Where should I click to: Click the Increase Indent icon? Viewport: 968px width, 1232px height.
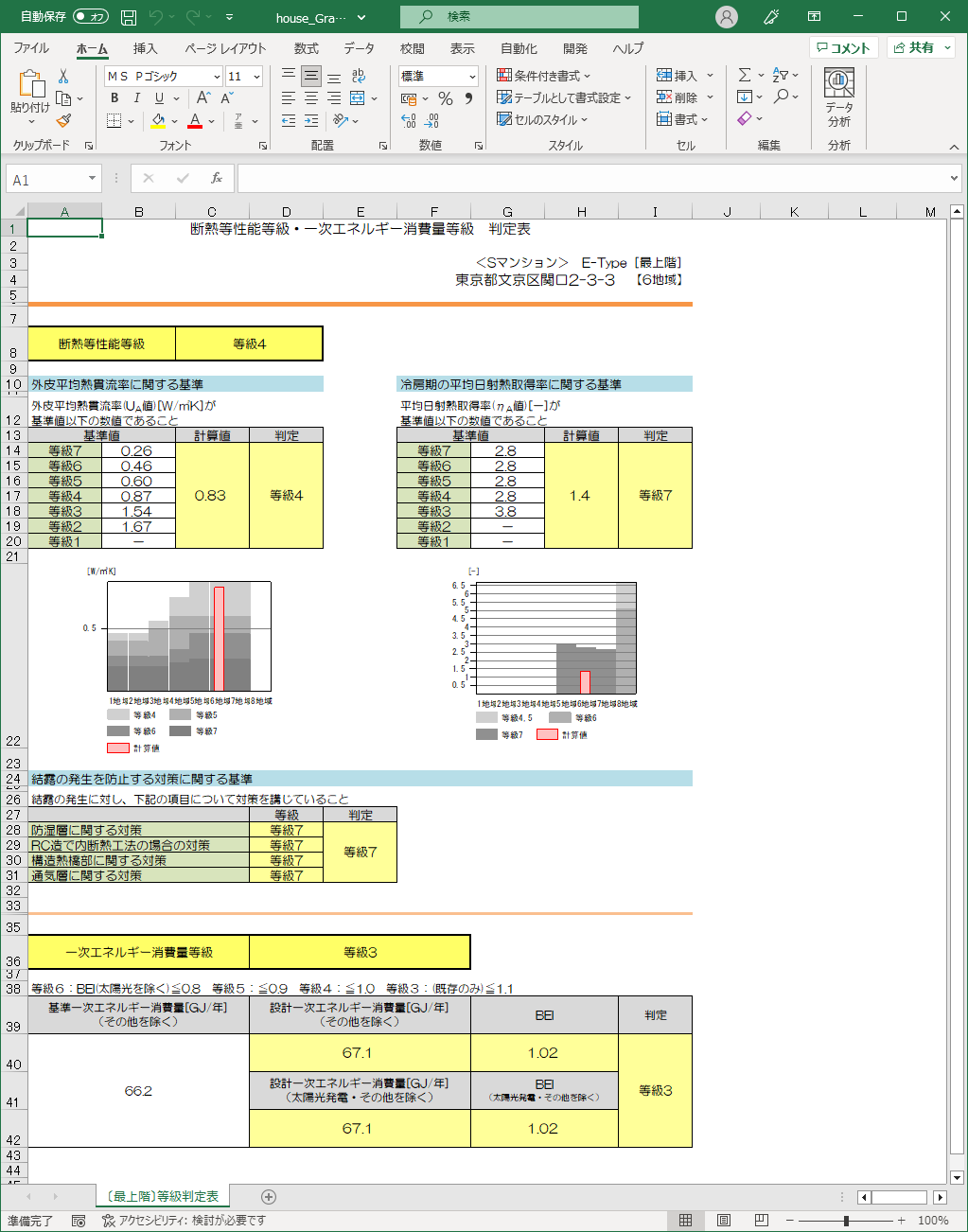311,120
